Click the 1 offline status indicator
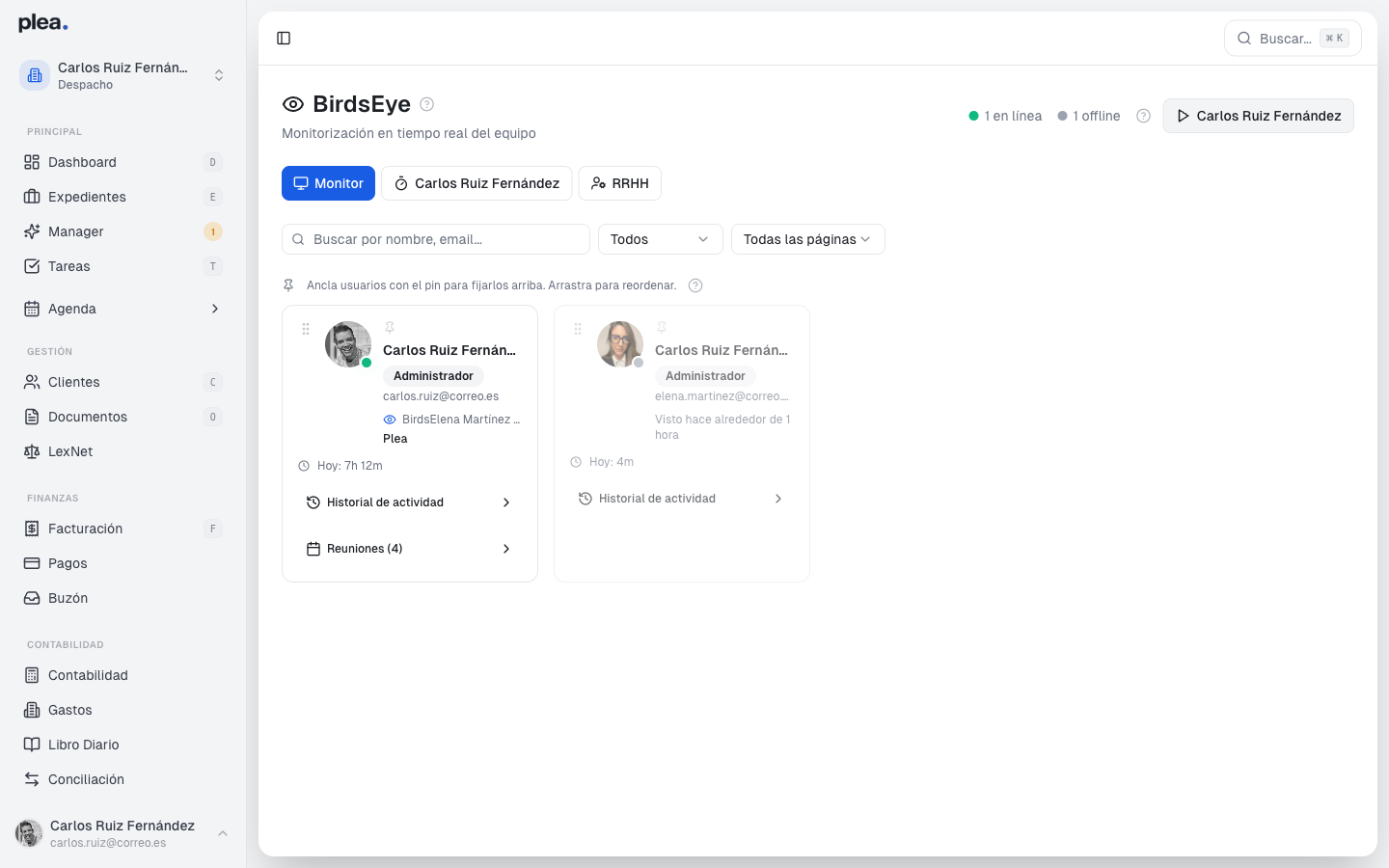Viewport: 1389px width, 868px height. click(x=1089, y=116)
